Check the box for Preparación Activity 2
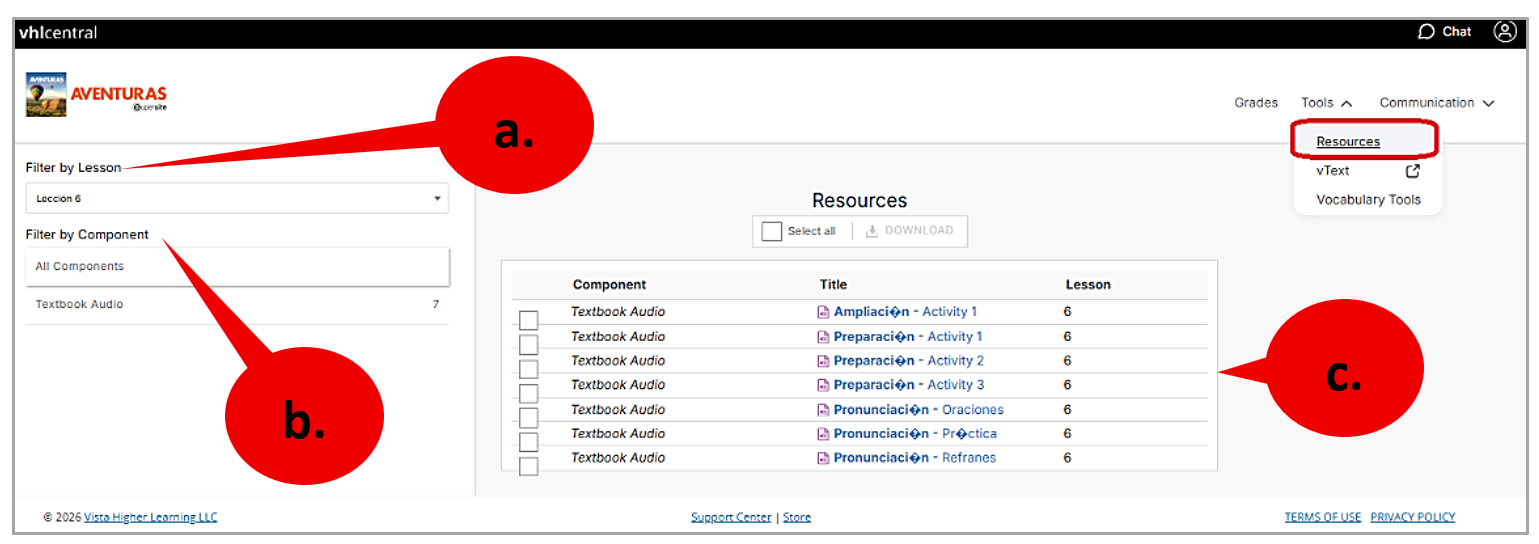 [x=529, y=369]
